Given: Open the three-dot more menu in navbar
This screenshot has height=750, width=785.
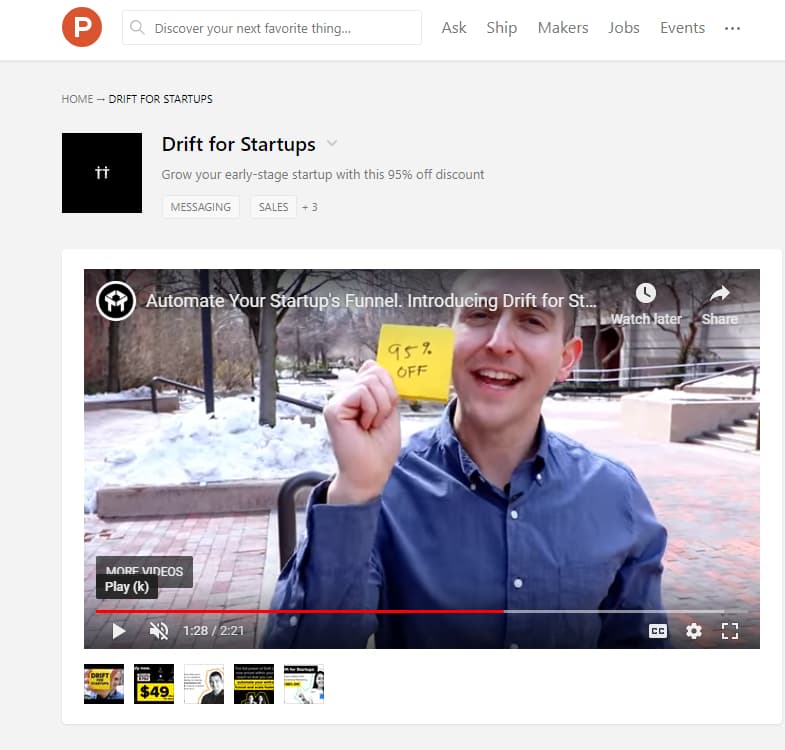Looking at the screenshot, I should [732, 28].
